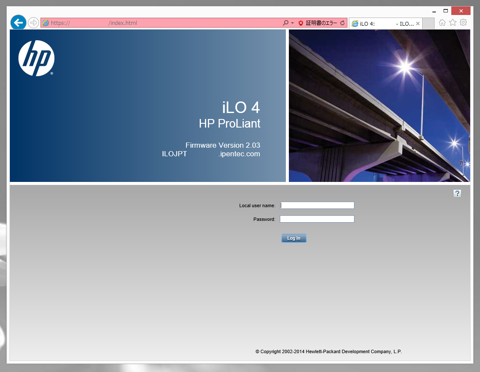This screenshot has width=480, height=372.
Task: Open iLO help question mark icon
Action: point(457,193)
